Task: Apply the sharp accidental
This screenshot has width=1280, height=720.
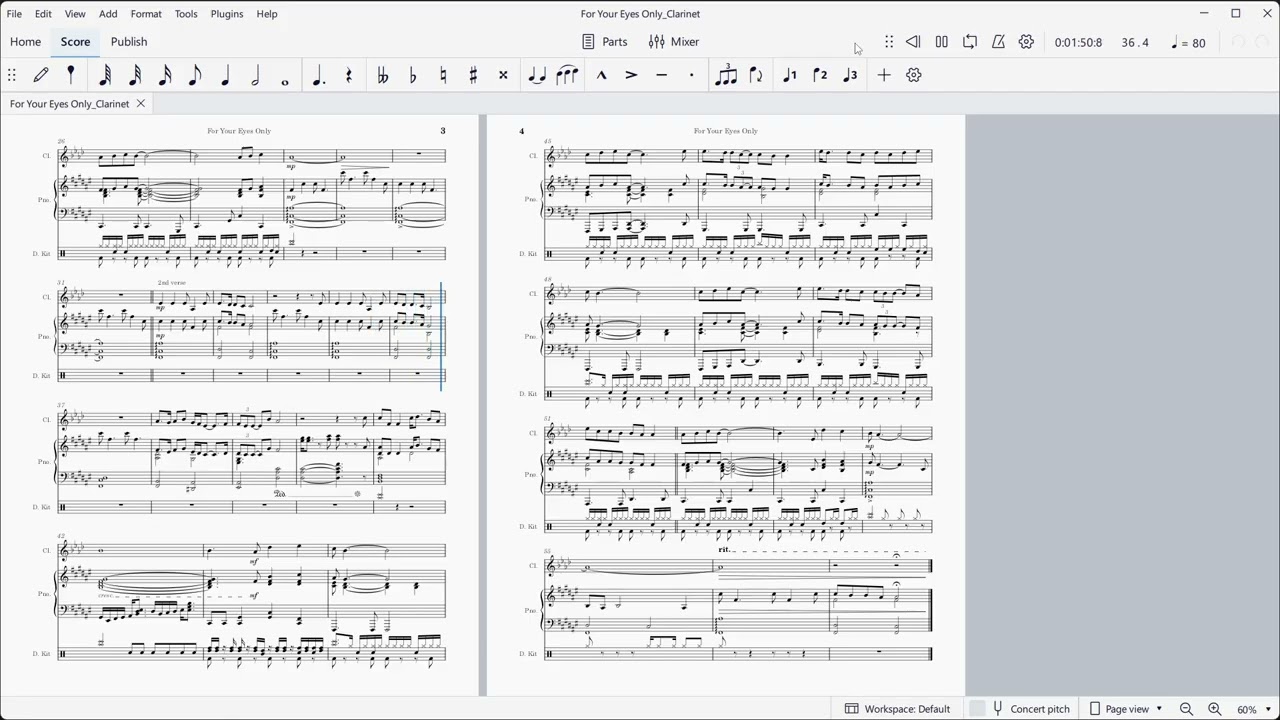Action: [473, 75]
